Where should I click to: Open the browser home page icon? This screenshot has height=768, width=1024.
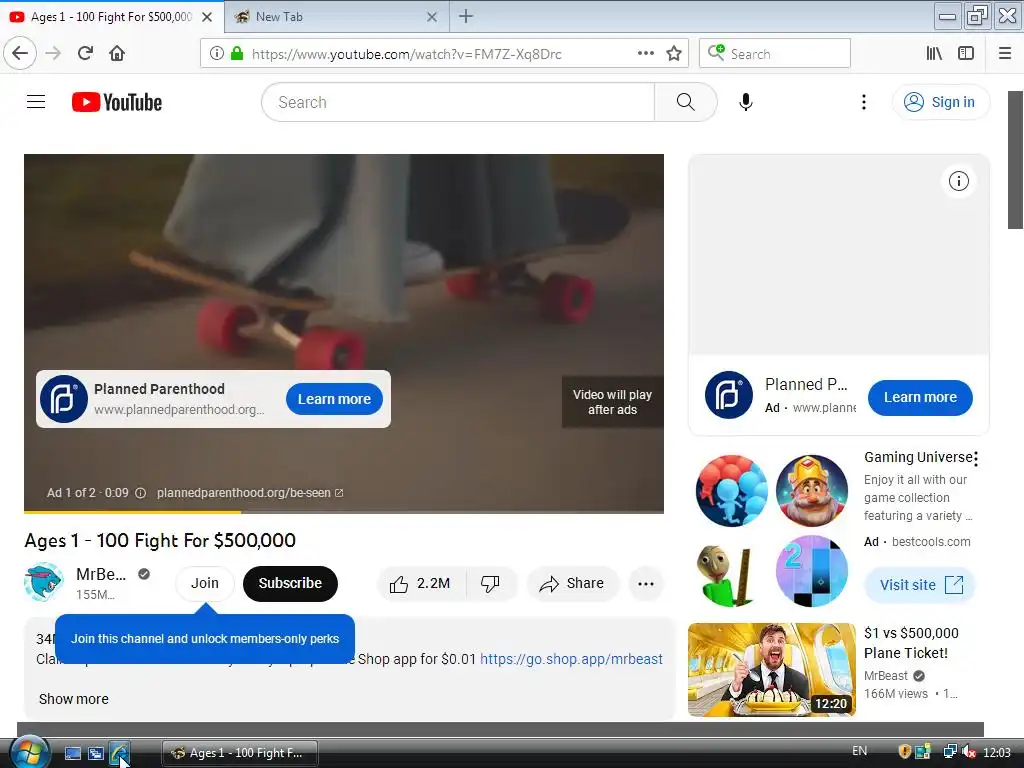point(117,53)
